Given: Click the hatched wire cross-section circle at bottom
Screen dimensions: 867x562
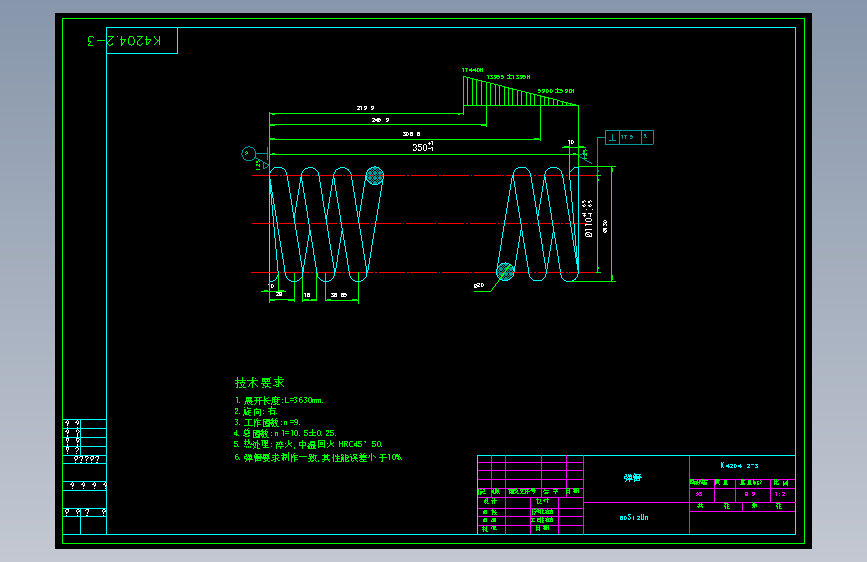Looking at the screenshot, I should coord(505,271).
